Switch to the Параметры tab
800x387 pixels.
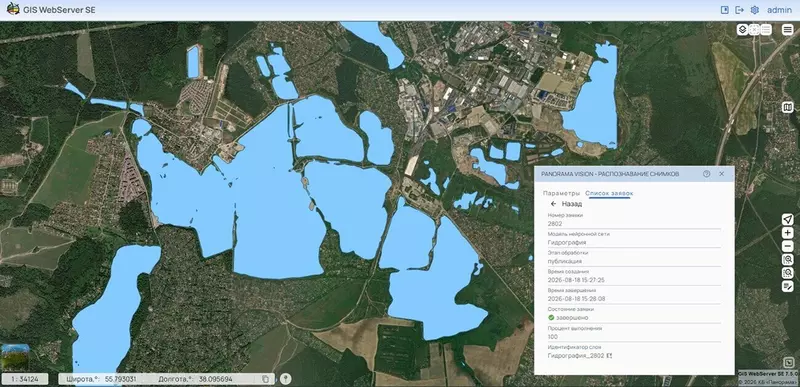(x=561, y=193)
